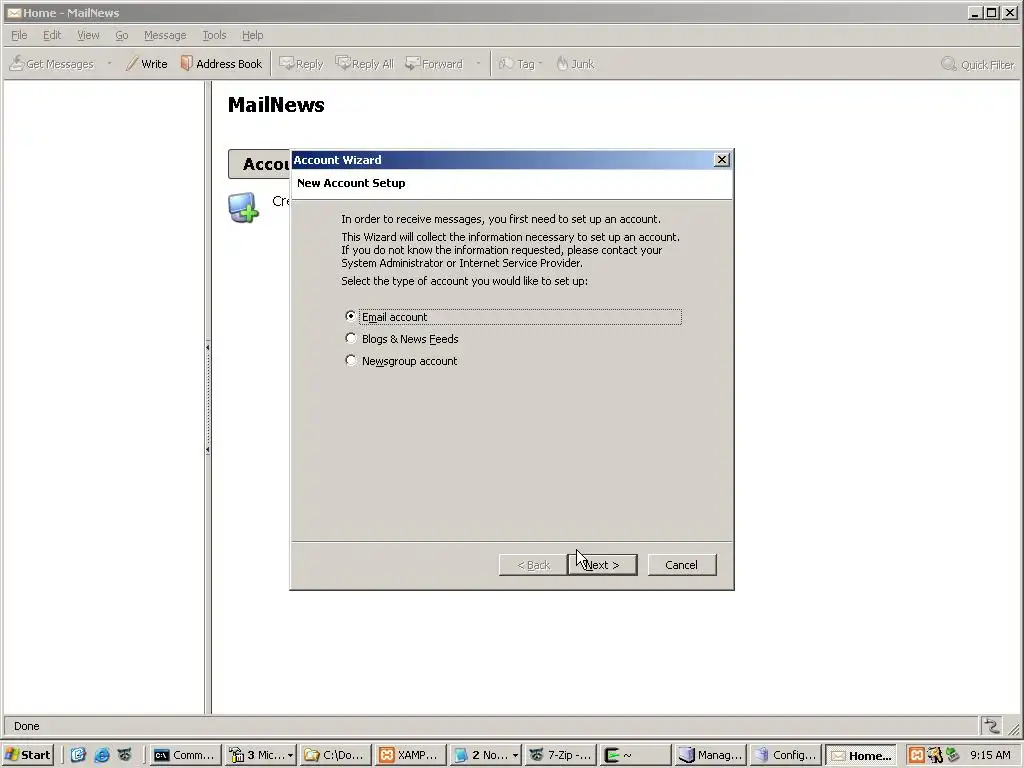
Task: Open the C:\Do... folder taskbar button
Action: 335,755
